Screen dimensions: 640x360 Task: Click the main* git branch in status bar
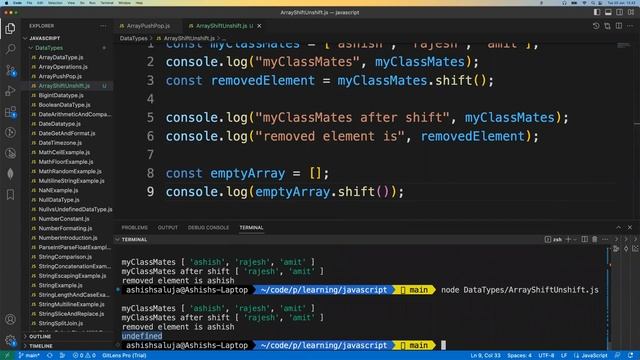click(29, 356)
